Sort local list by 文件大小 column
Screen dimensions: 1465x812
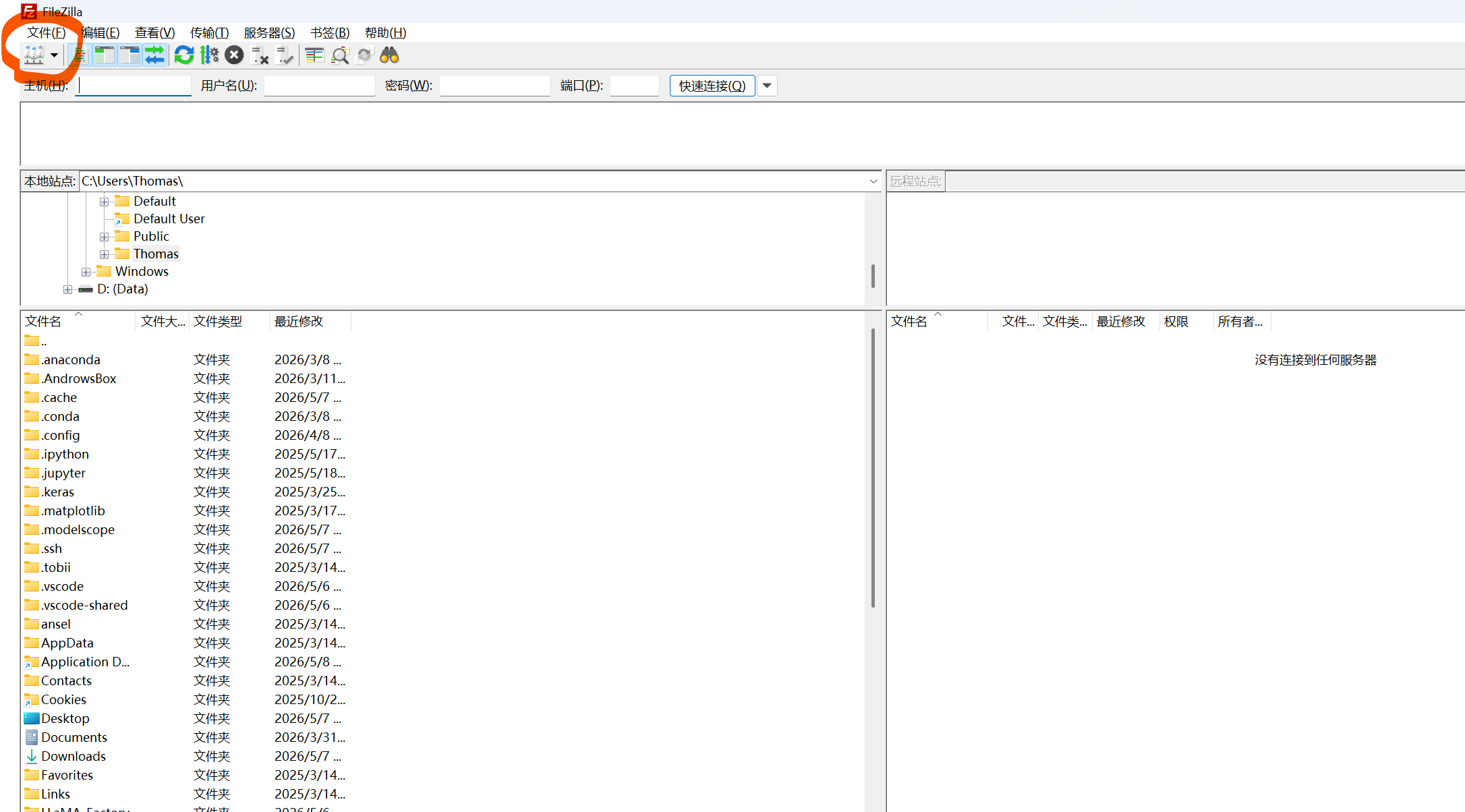pos(163,321)
